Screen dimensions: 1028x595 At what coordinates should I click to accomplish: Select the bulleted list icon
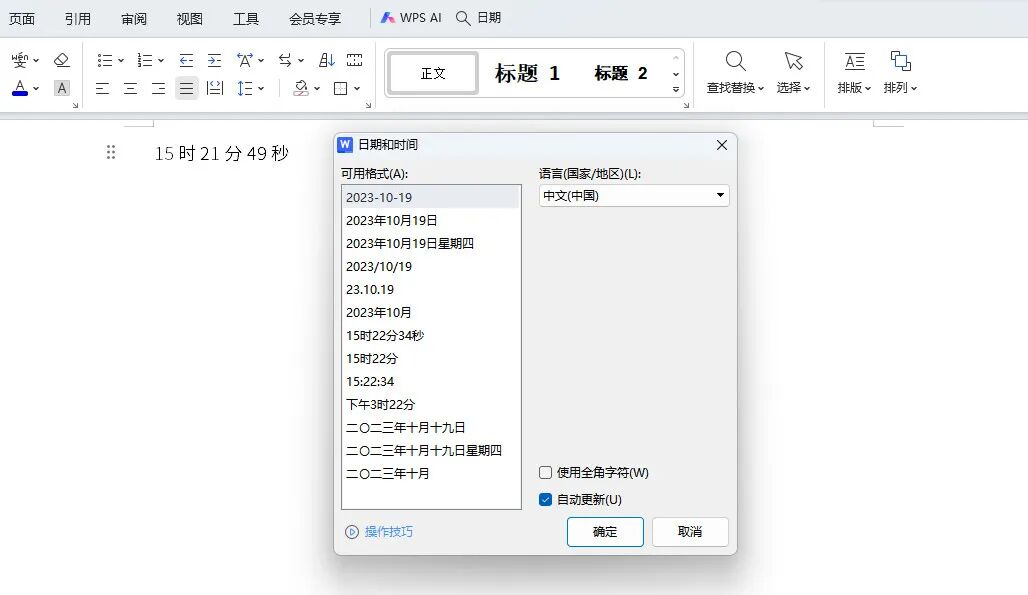[x=104, y=60]
